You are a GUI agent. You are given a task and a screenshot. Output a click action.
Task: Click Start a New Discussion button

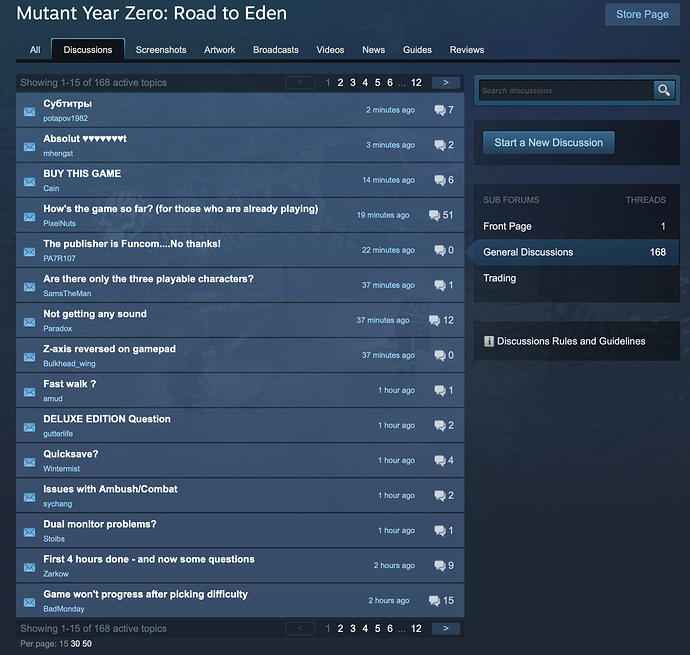coord(548,143)
